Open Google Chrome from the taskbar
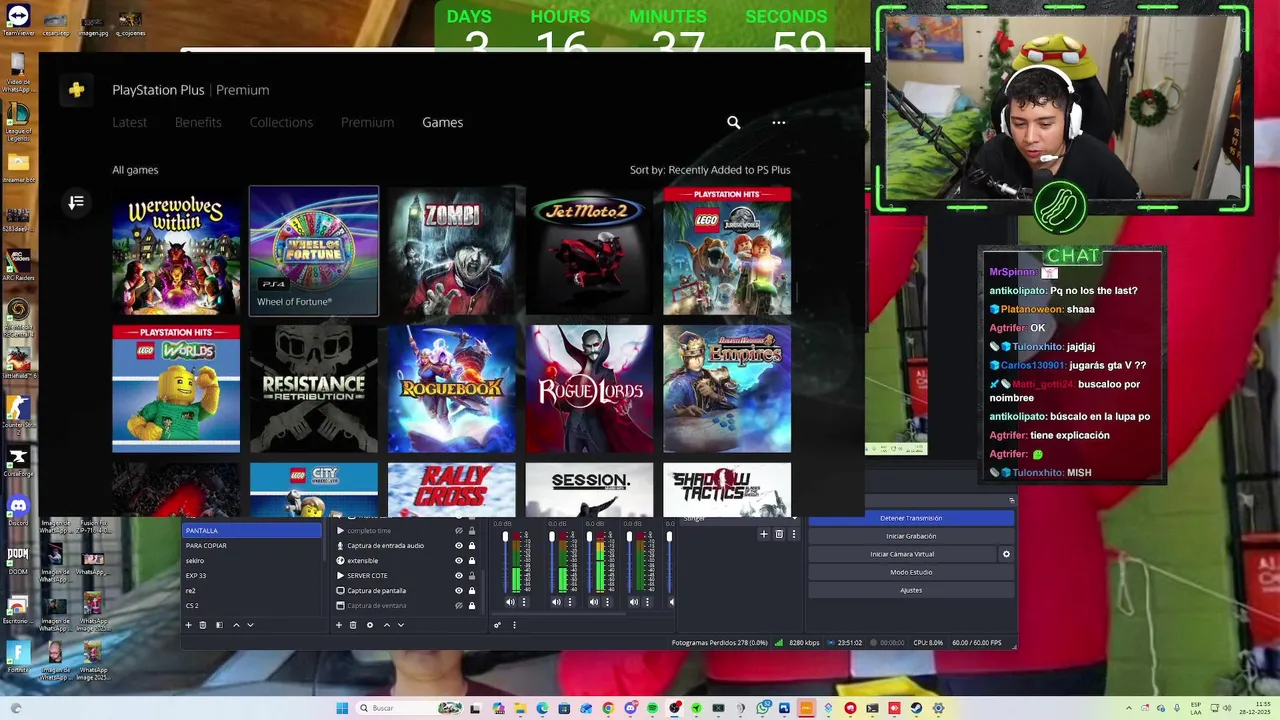1280x720 pixels. click(608, 708)
